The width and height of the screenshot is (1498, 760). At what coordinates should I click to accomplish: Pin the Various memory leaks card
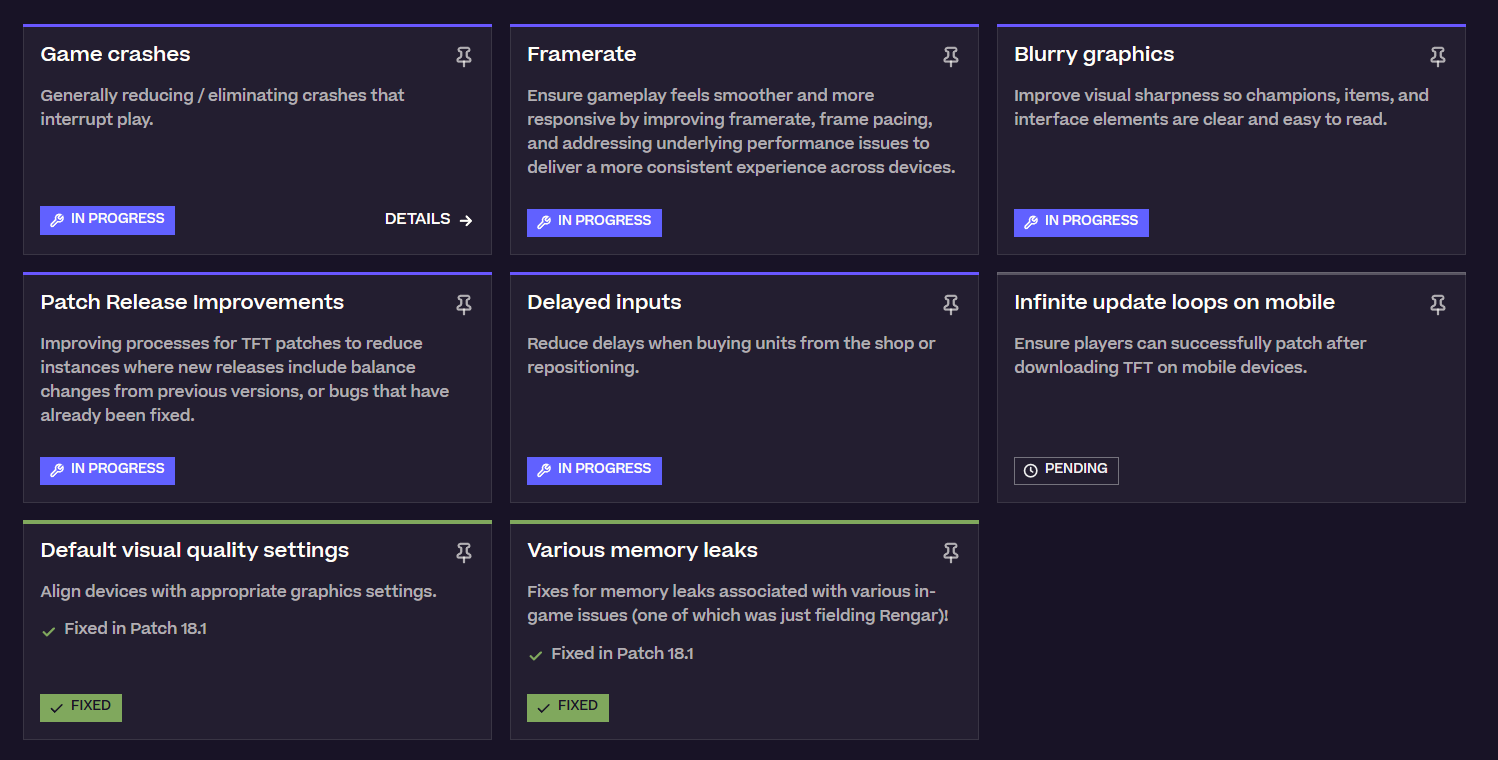[x=951, y=552]
